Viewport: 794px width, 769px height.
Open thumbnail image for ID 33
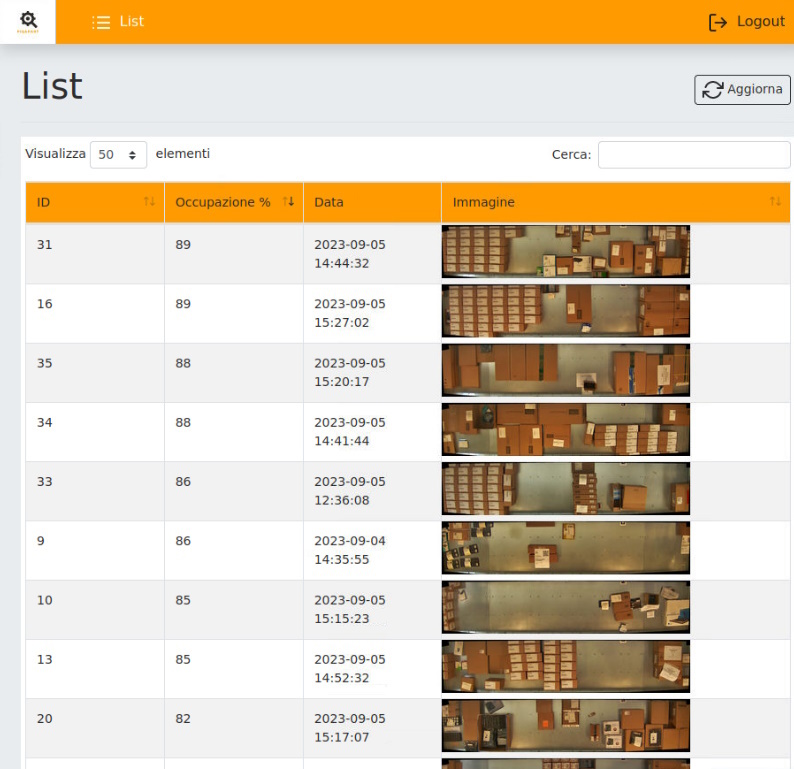point(566,489)
